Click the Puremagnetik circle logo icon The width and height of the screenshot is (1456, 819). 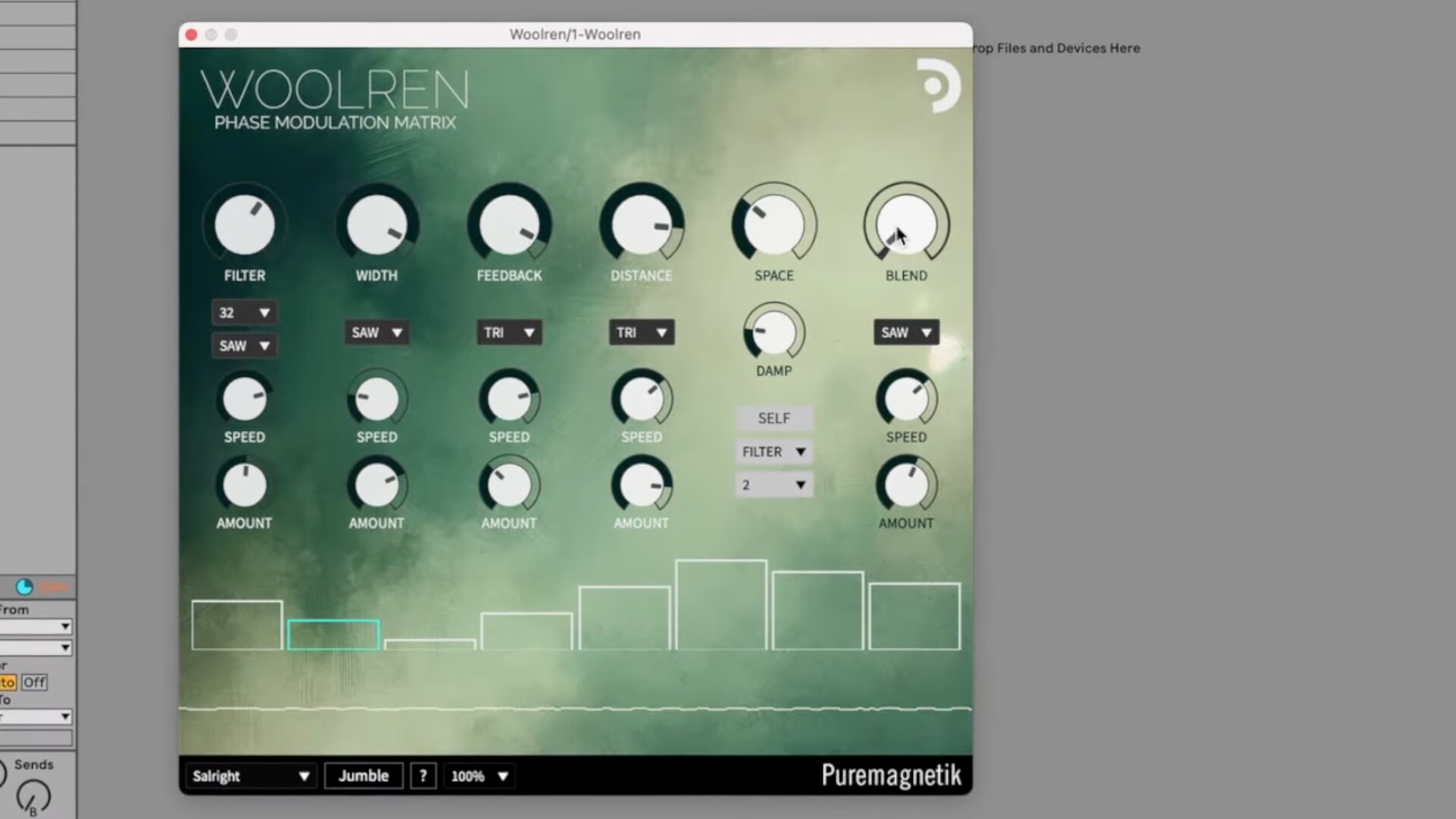[938, 85]
